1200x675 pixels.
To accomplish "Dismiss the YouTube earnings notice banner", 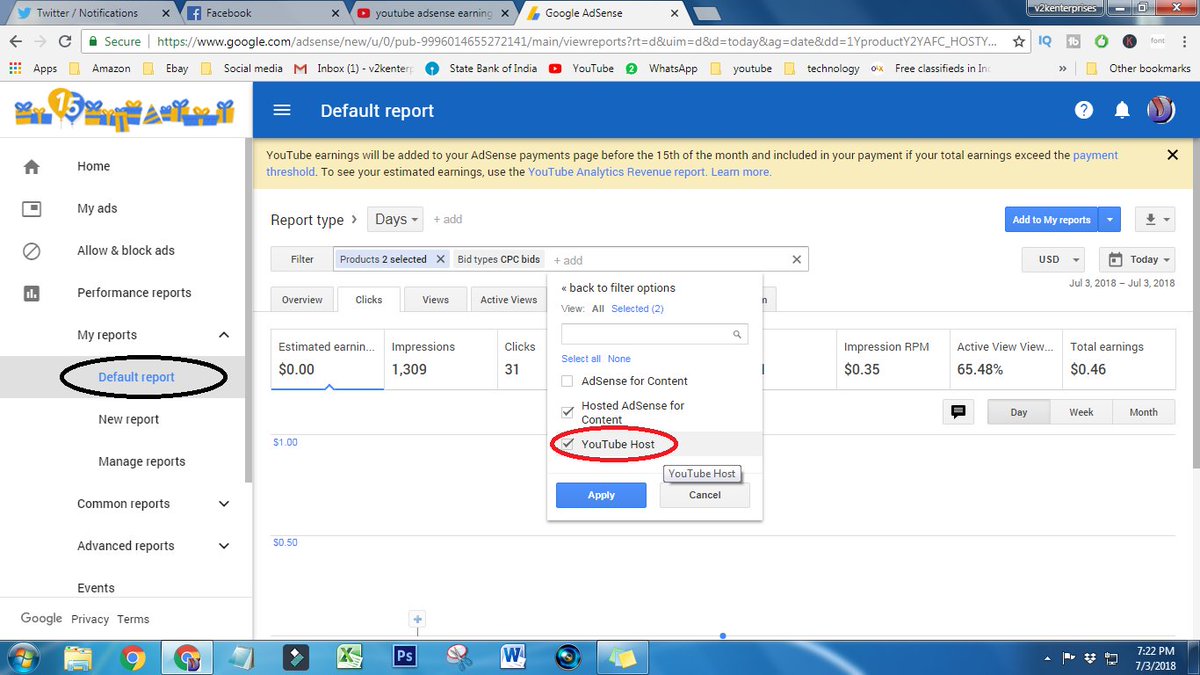I will point(1173,155).
